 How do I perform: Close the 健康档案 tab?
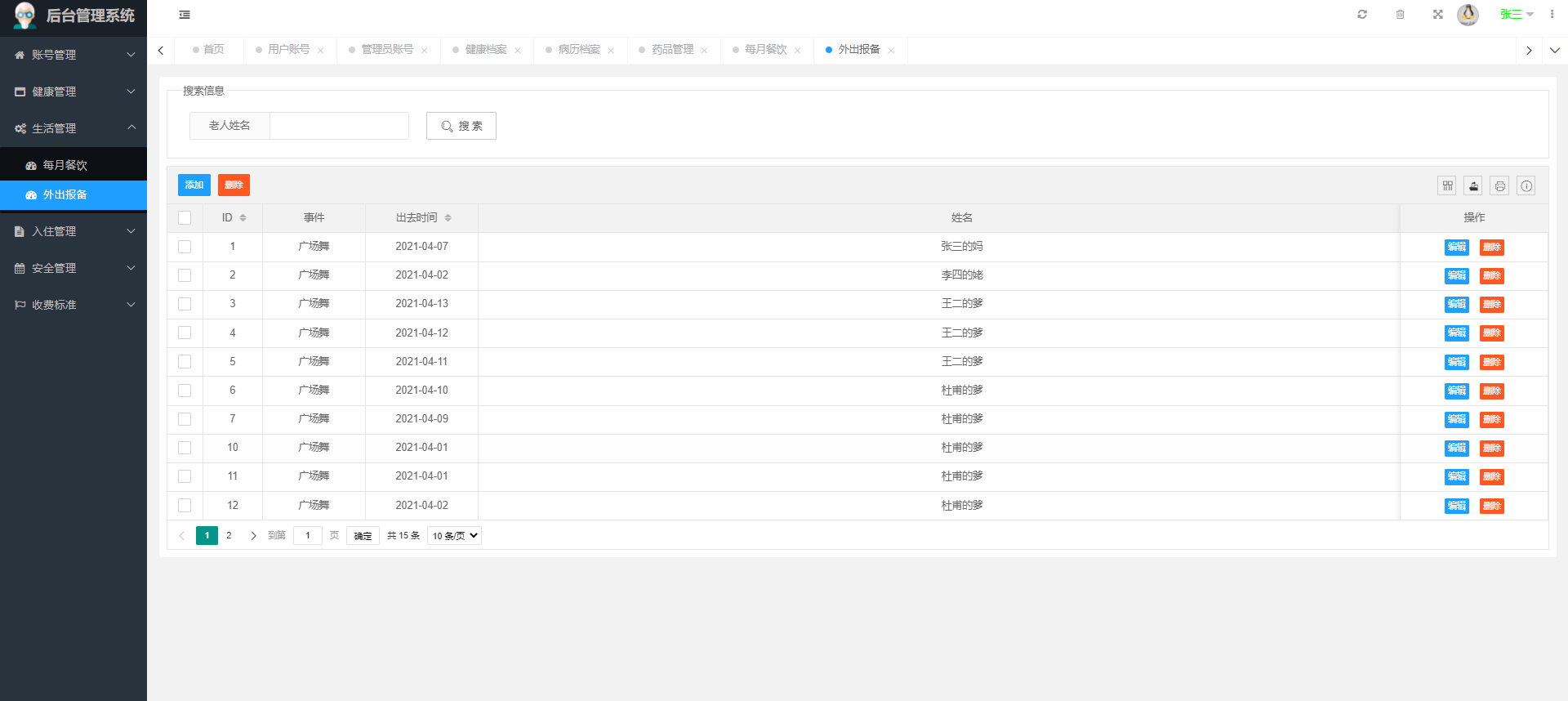(518, 51)
